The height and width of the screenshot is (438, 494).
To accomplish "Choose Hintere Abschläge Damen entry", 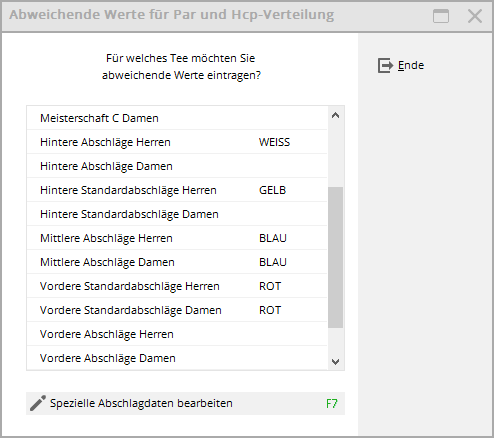I will [x=177, y=166].
